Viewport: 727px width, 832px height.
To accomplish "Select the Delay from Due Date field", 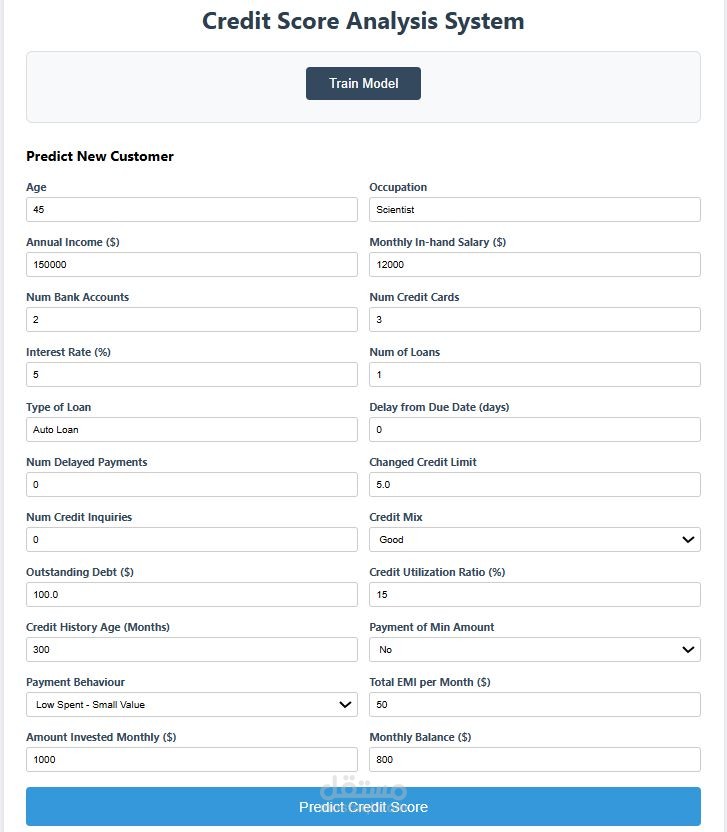I will tap(534, 429).
